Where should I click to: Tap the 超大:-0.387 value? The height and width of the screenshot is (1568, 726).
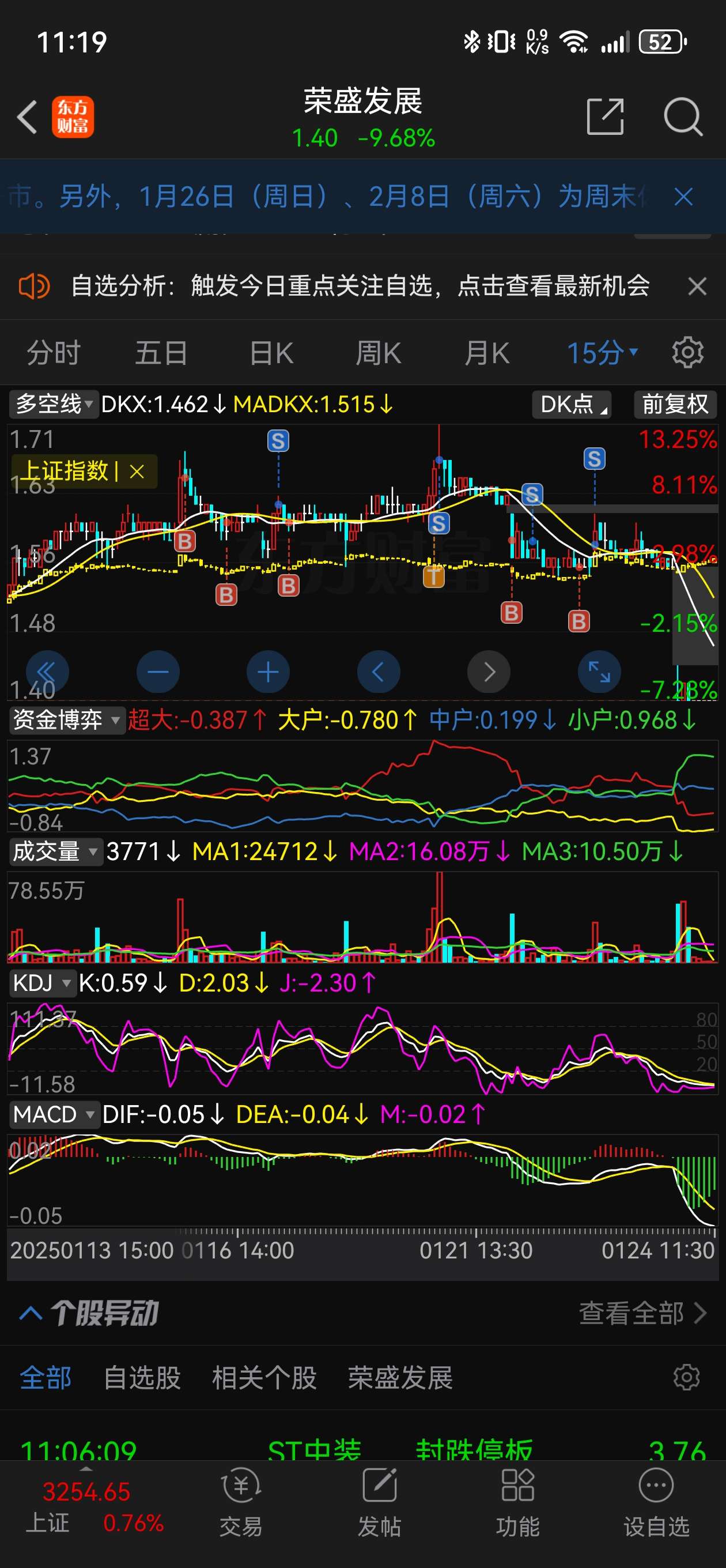[x=197, y=720]
